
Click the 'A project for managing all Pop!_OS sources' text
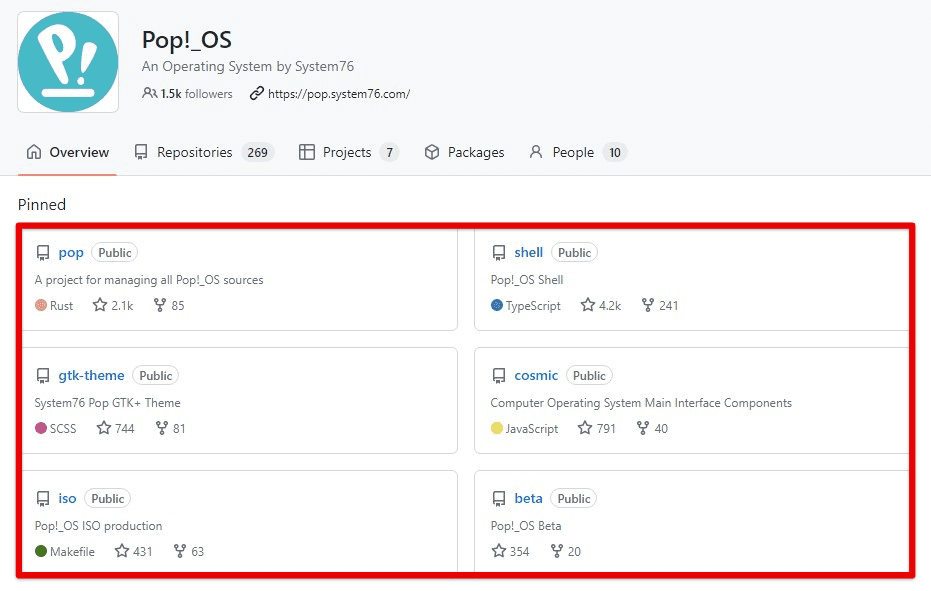point(149,280)
